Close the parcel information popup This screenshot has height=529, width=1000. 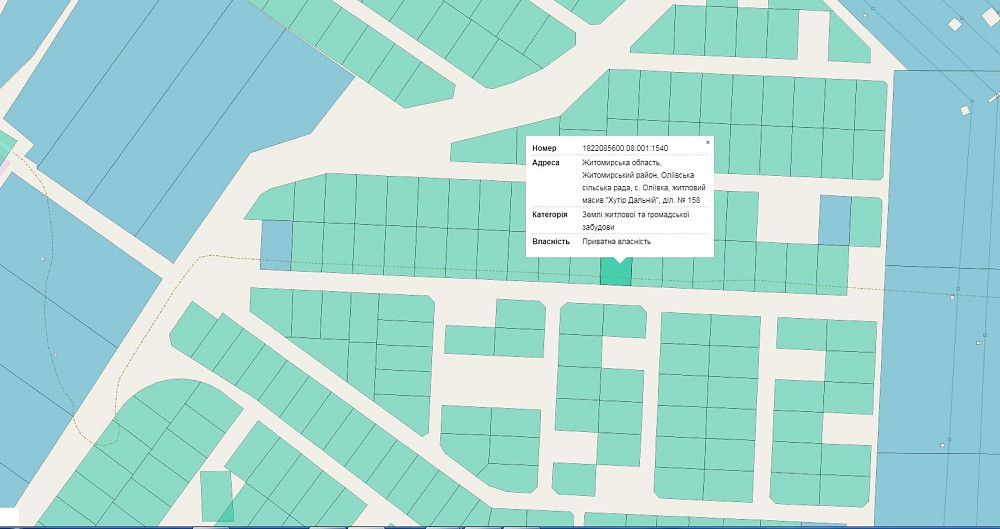(x=708, y=142)
